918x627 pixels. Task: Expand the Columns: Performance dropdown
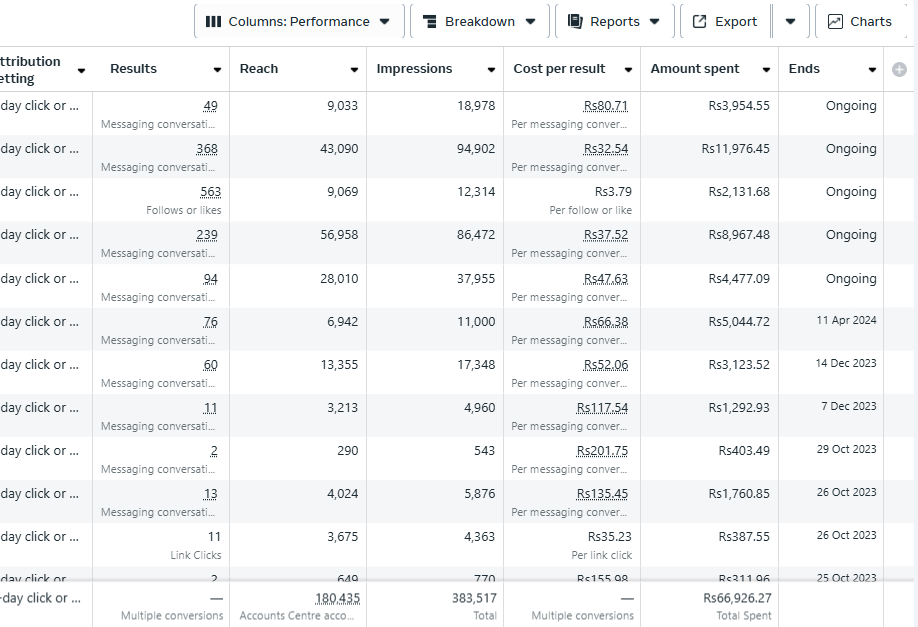[x=385, y=22]
